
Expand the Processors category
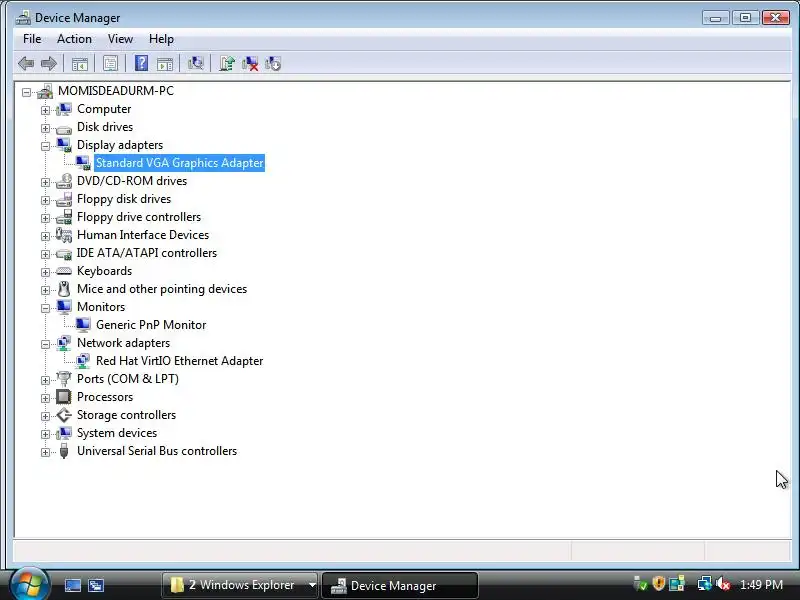click(x=45, y=398)
